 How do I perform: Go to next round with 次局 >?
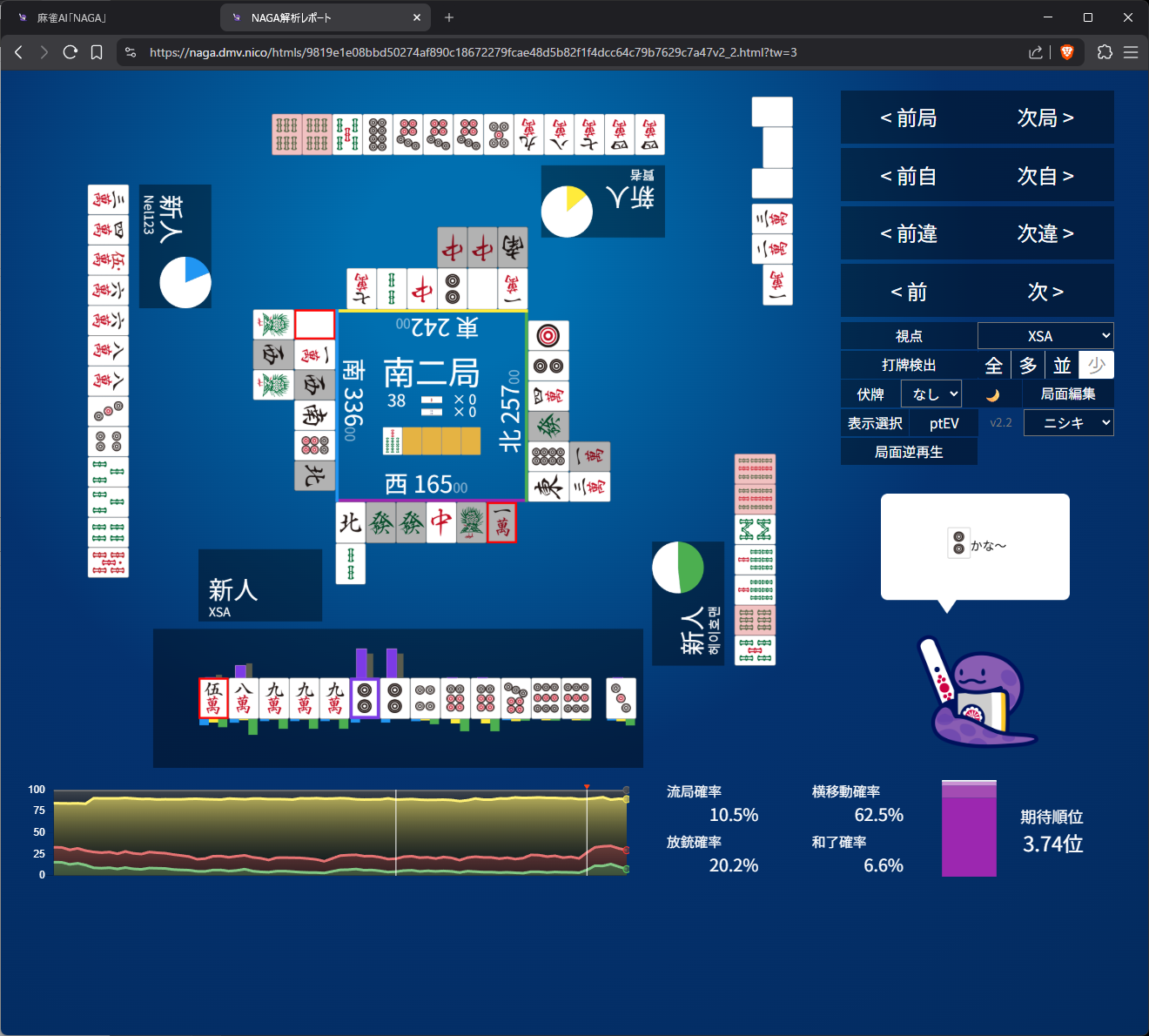point(1045,118)
